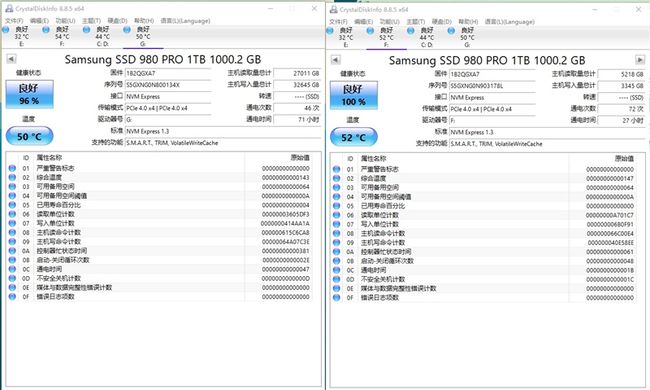Click serial number field S5GXNG0N800134X

point(168,85)
